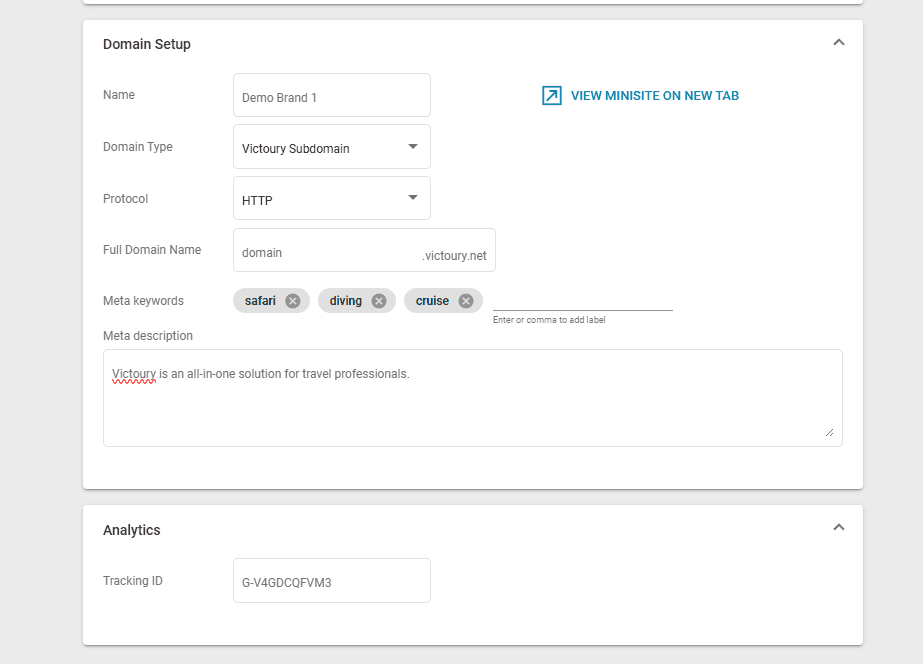Open View Minisite on New Tab link
Image resolution: width=923 pixels, height=664 pixels.
[654, 96]
